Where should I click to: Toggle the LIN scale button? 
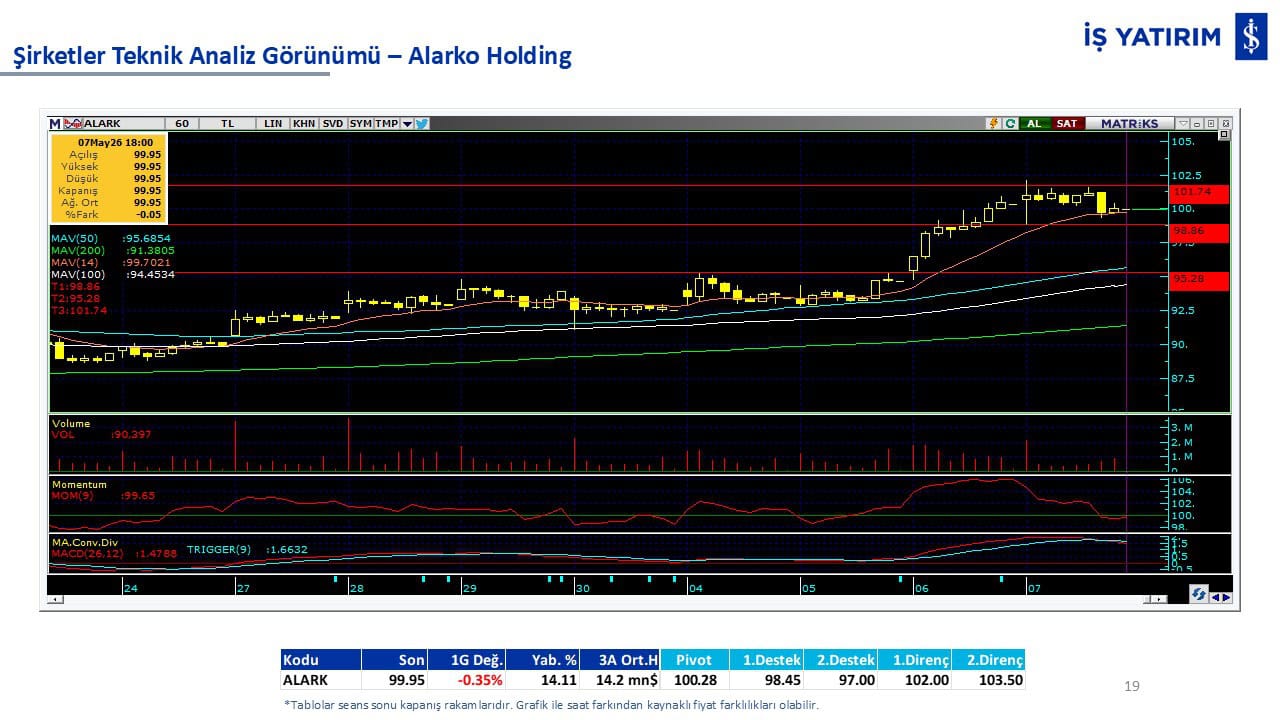(273, 124)
